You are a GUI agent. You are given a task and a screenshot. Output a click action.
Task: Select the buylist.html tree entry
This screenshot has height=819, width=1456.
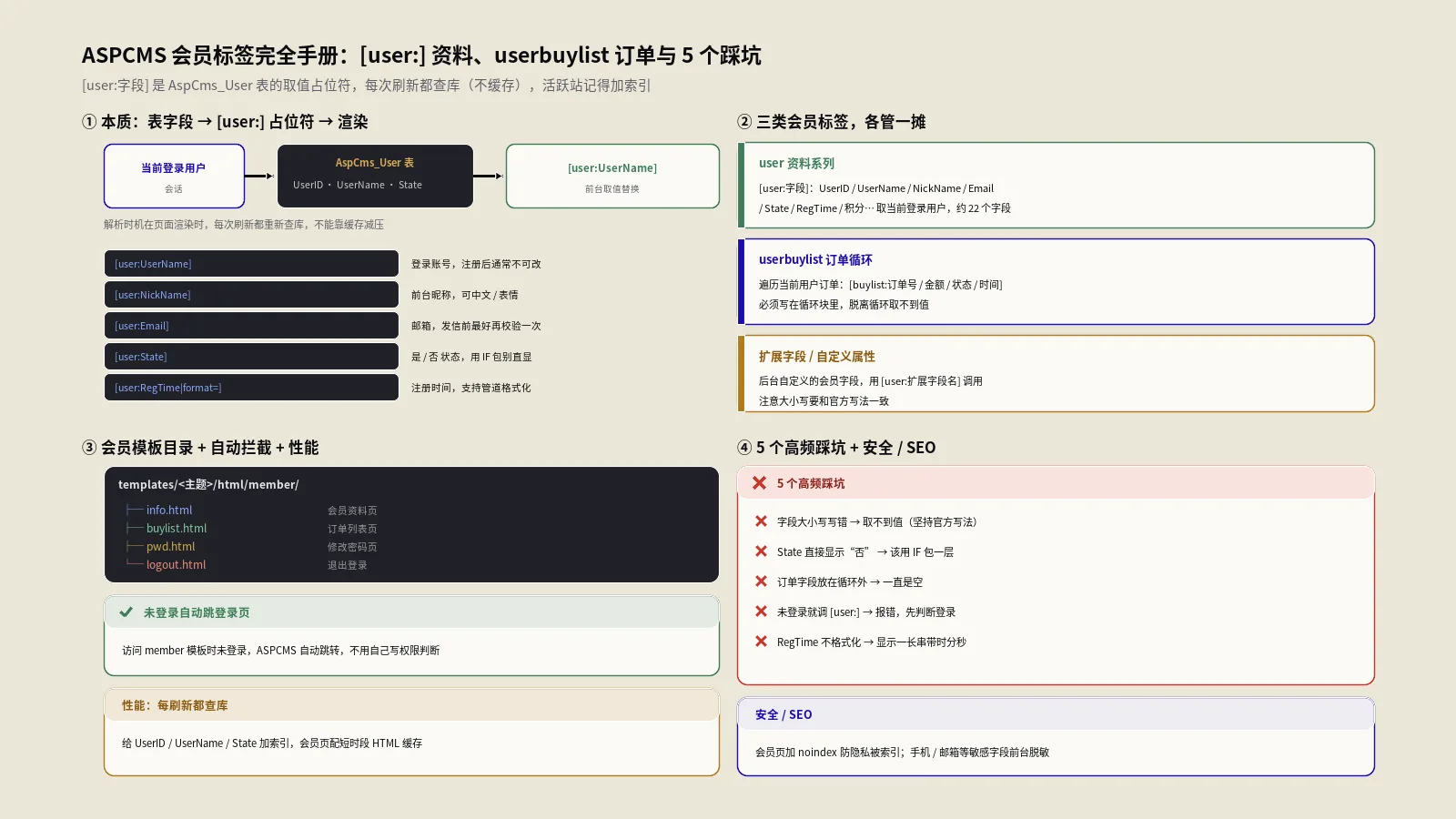[177, 529]
